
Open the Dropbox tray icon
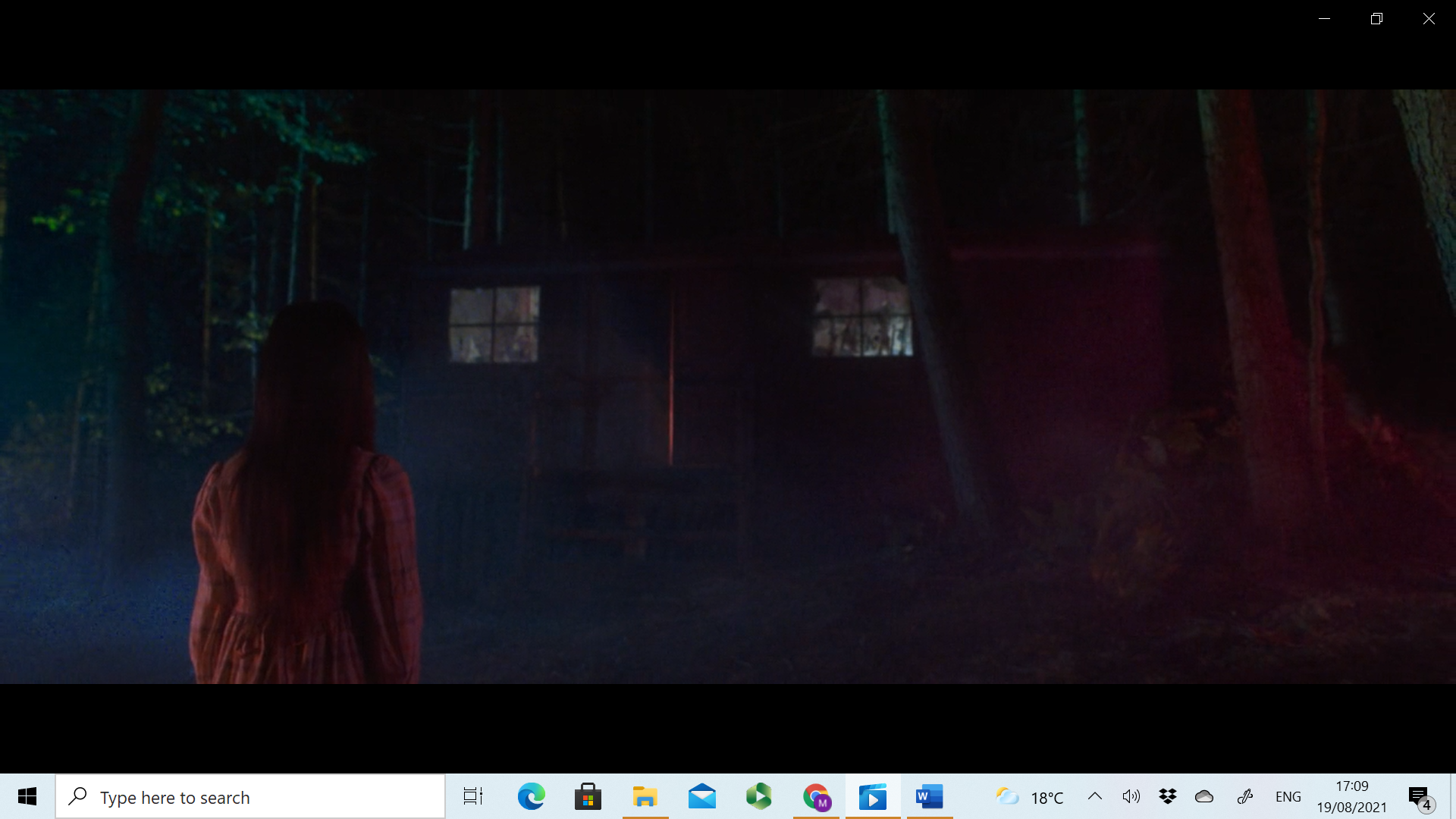click(1168, 796)
